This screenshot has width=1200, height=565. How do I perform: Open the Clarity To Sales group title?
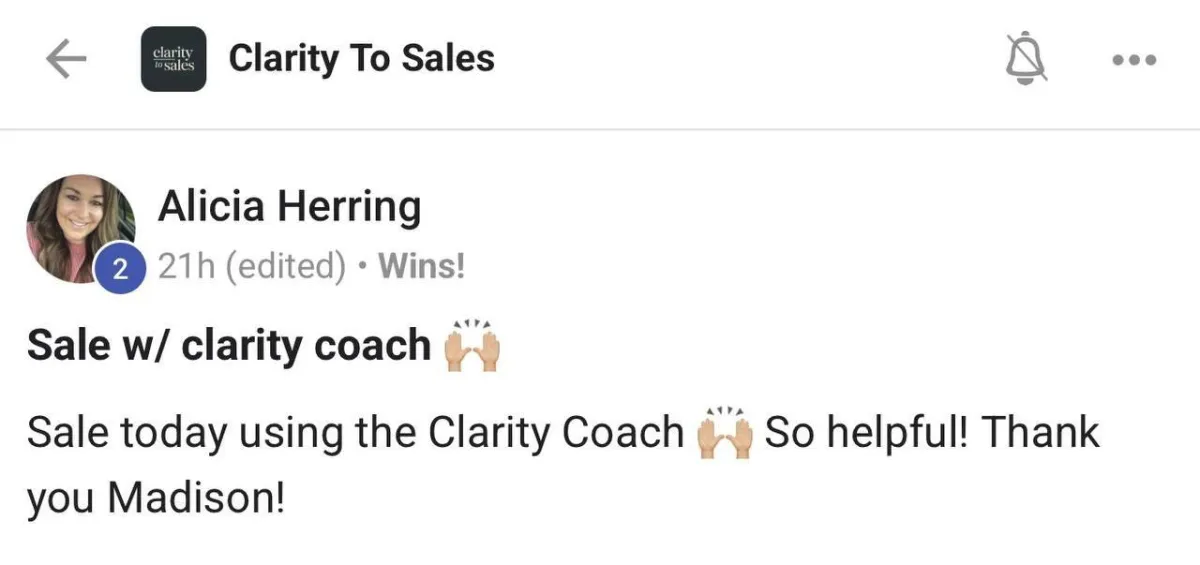click(x=362, y=59)
